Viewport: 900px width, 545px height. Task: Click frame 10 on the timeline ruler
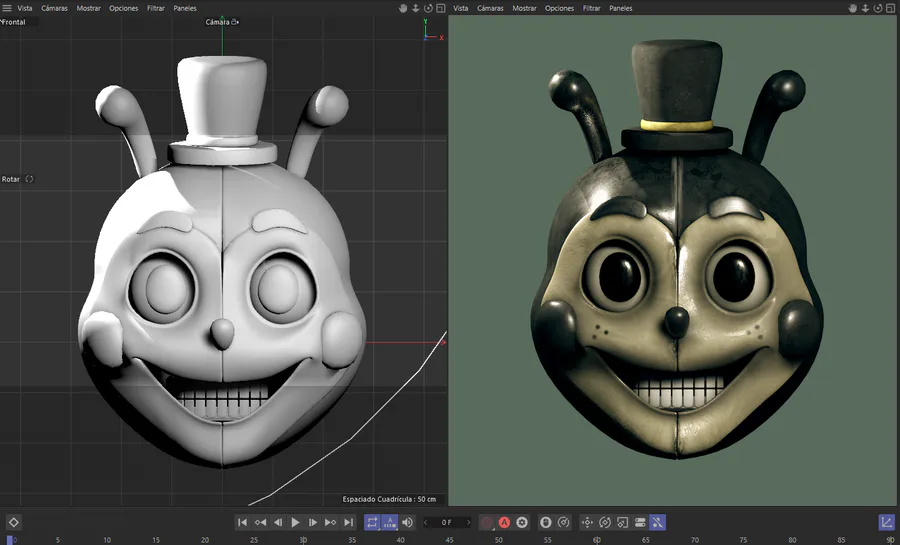(x=107, y=540)
